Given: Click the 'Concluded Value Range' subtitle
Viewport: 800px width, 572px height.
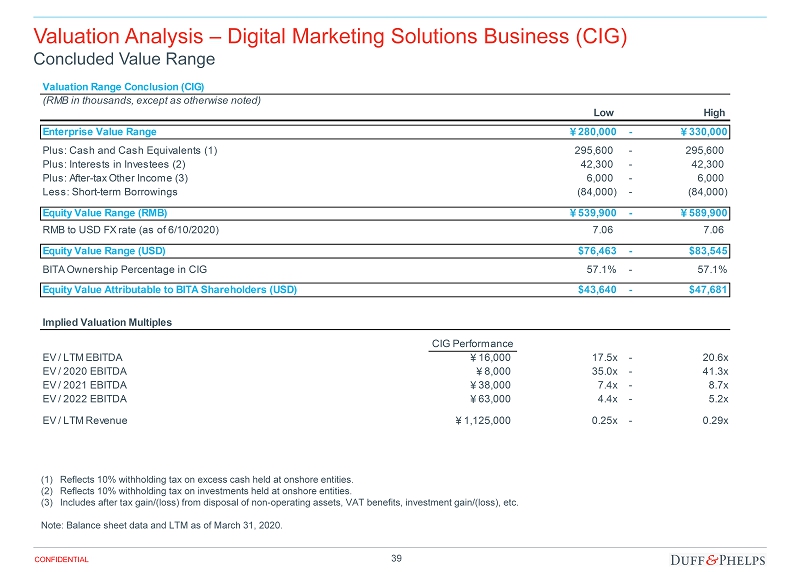Looking at the screenshot, I should click(124, 59).
